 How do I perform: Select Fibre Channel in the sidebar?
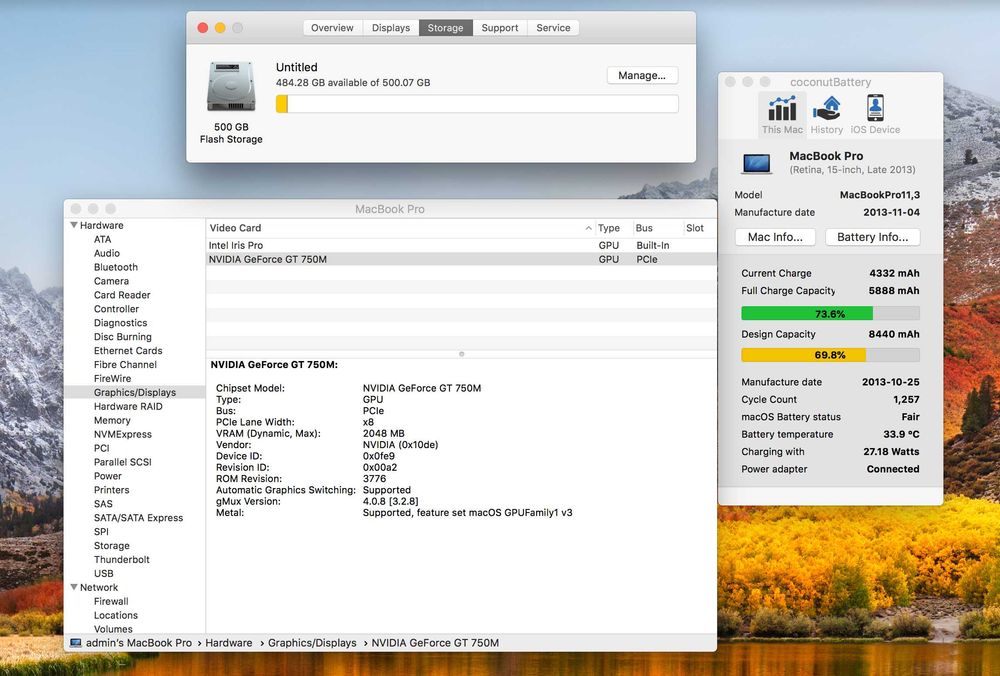pos(125,365)
